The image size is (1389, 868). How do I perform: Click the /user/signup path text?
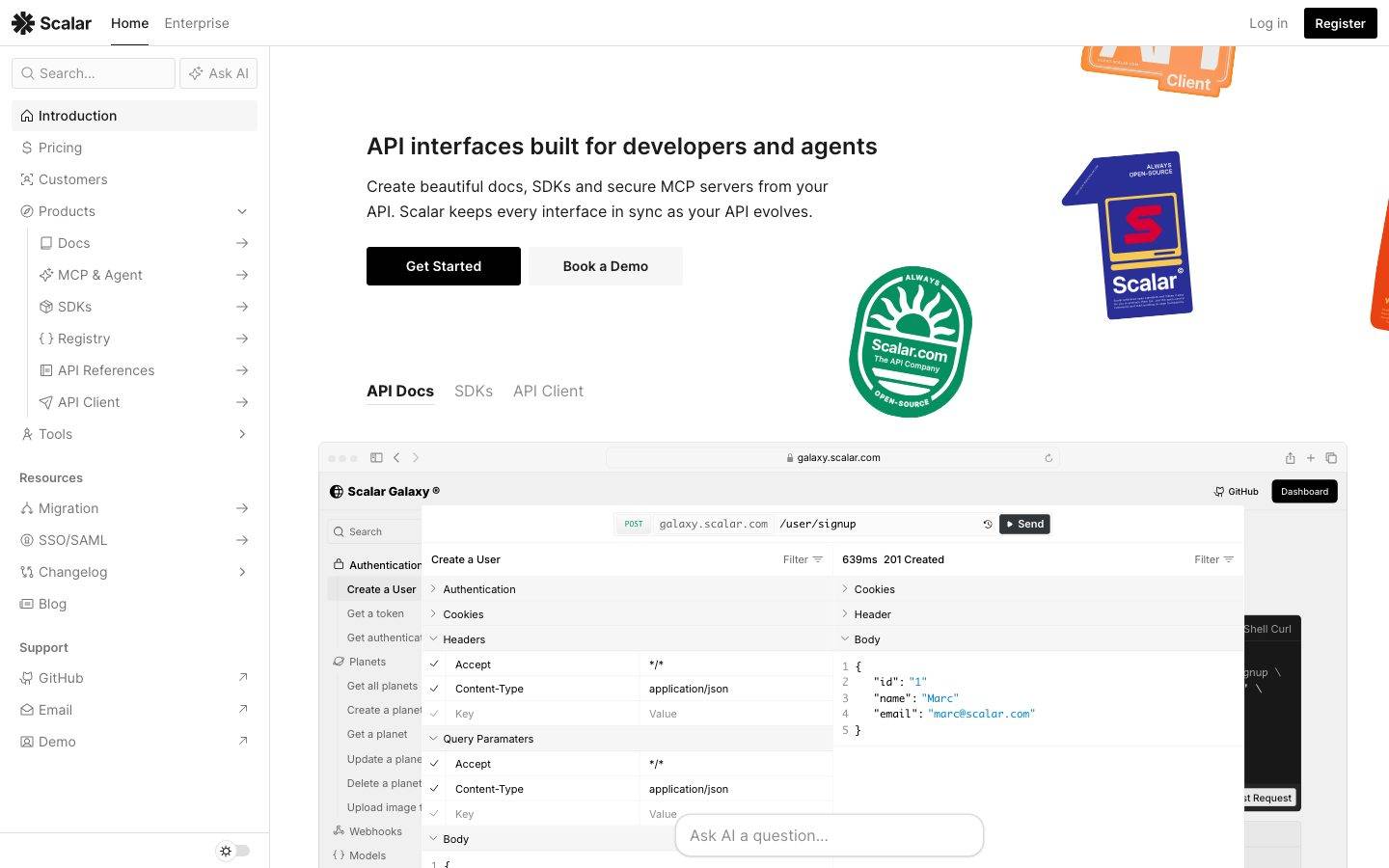[818, 524]
